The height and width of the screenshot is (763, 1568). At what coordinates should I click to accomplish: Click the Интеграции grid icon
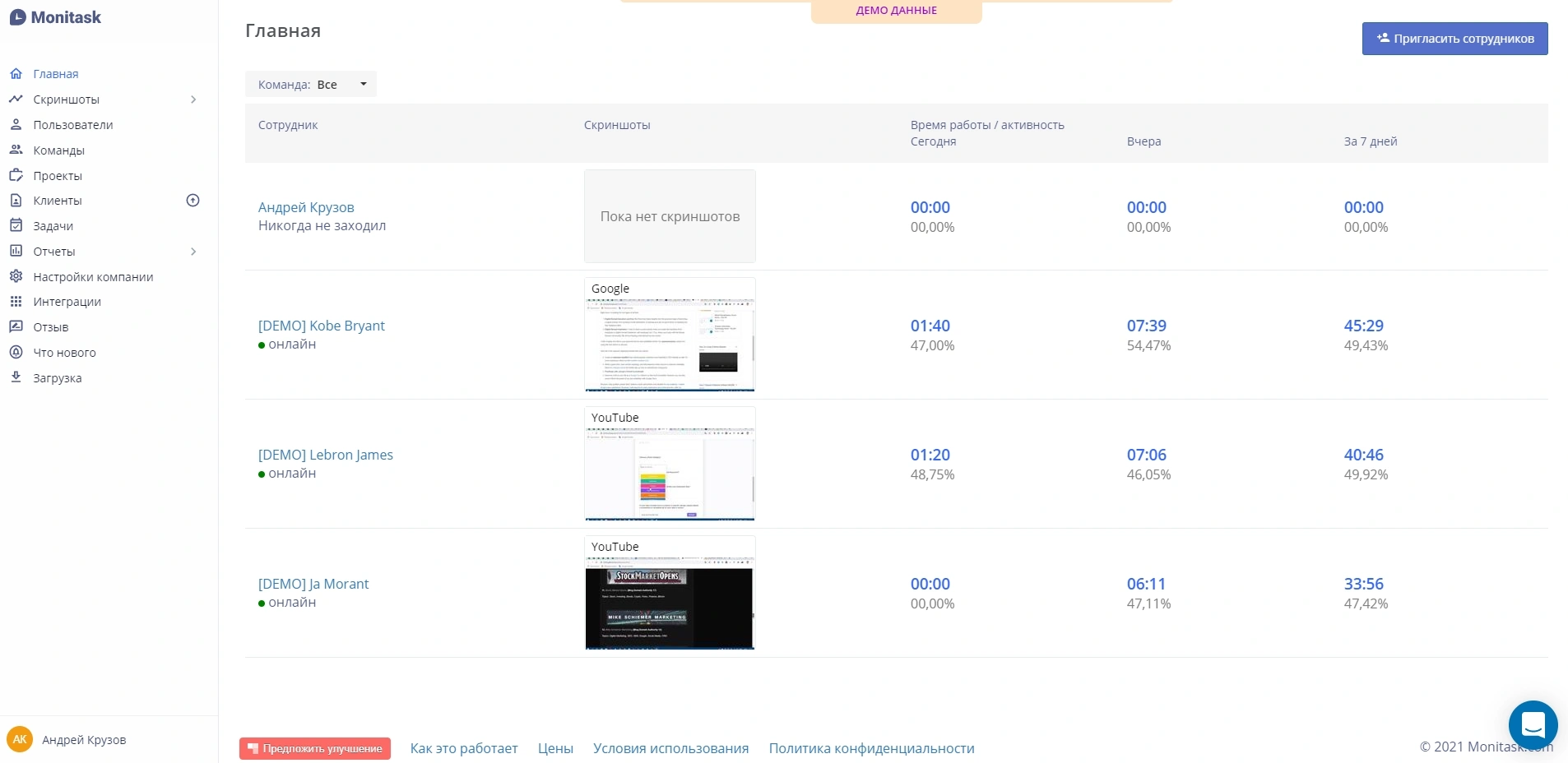(16, 302)
